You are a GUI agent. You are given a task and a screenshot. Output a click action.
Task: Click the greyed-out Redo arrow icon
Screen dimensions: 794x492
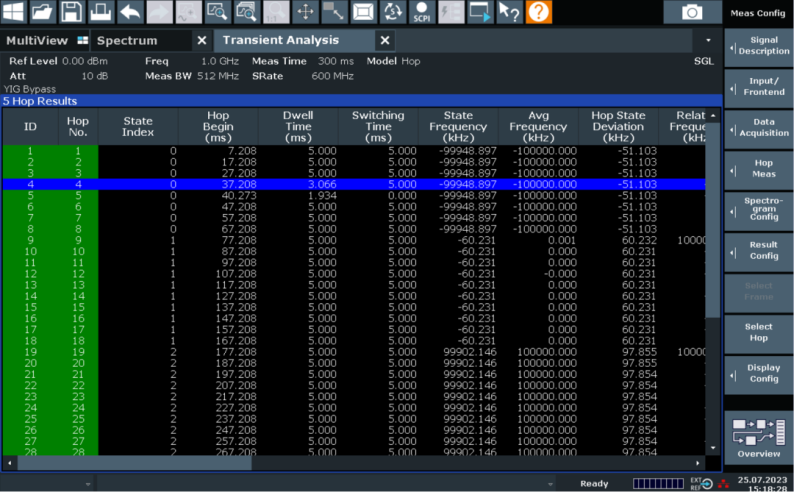pyautogui.click(x=159, y=12)
